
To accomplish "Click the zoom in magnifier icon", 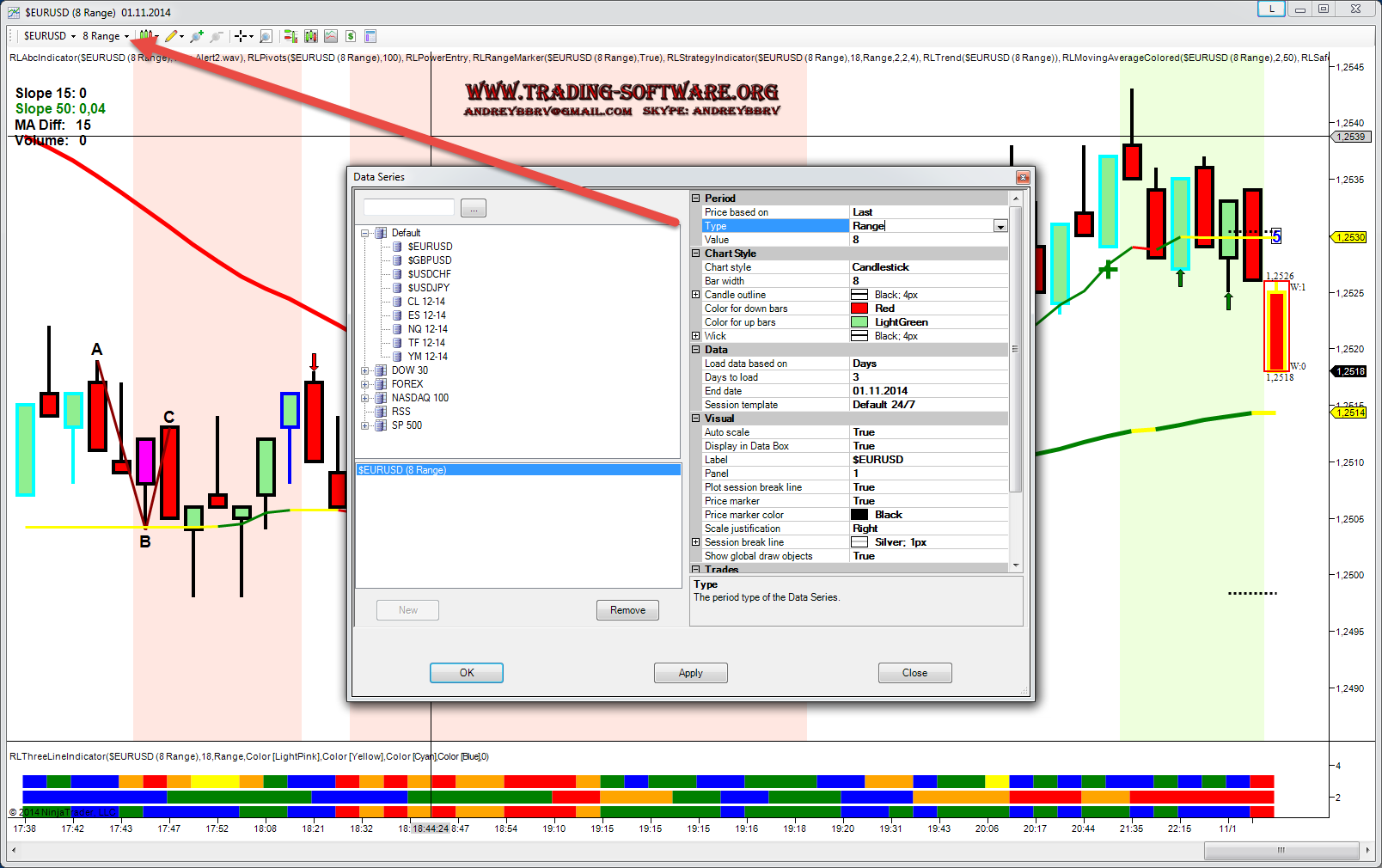I will click(x=197, y=36).
